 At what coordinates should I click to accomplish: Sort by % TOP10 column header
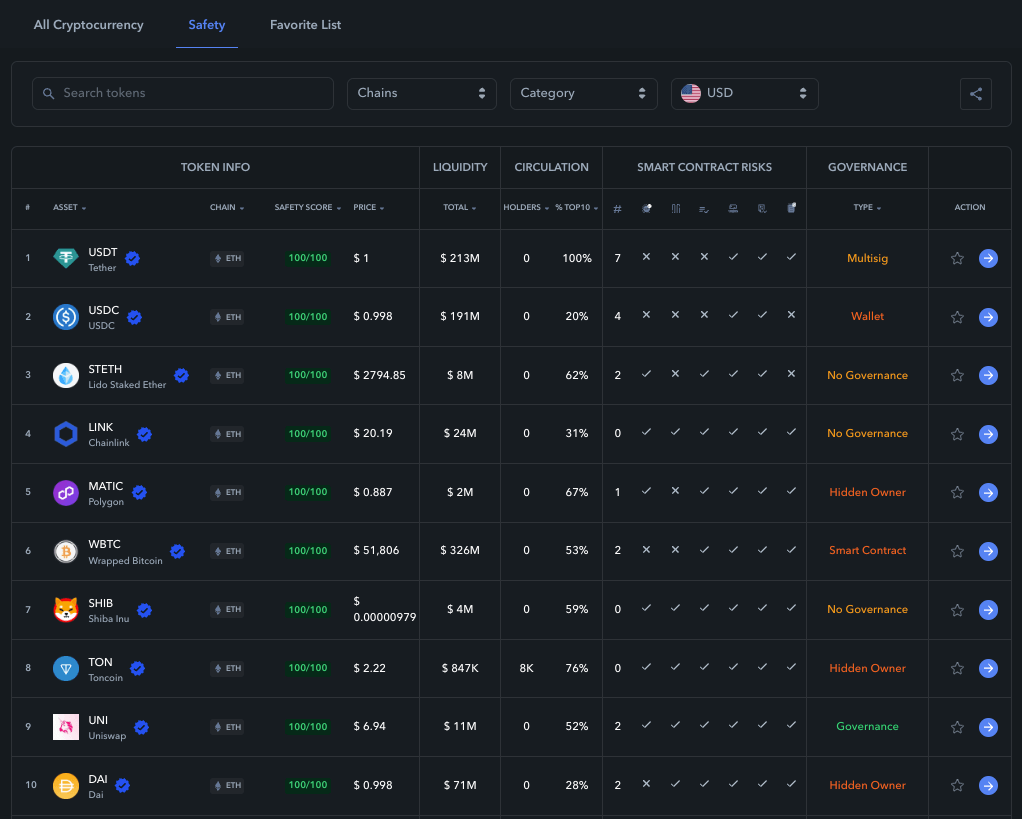pos(576,207)
